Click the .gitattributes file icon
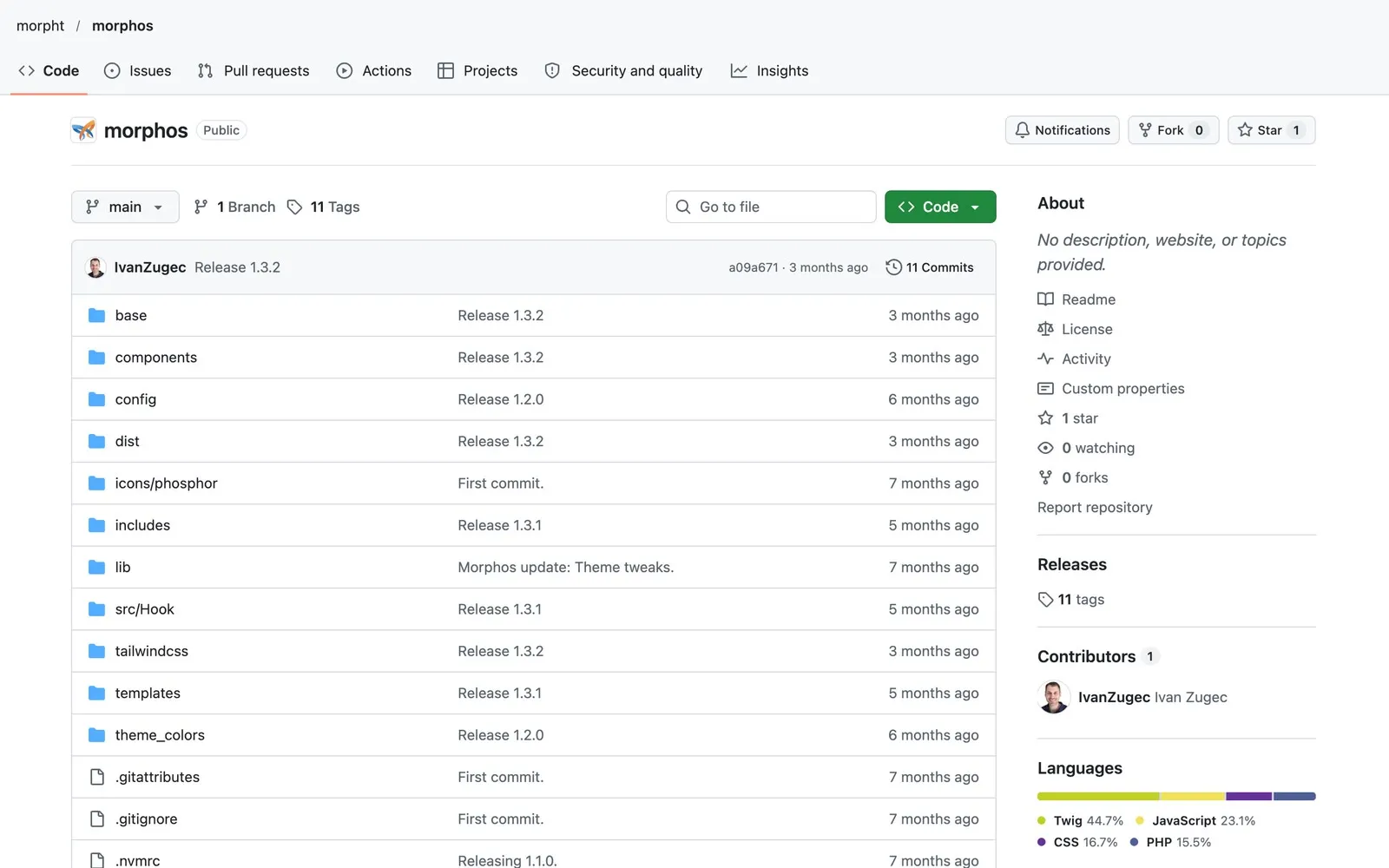This screenshot has height=868, width=1389. (x=97, y=777)
